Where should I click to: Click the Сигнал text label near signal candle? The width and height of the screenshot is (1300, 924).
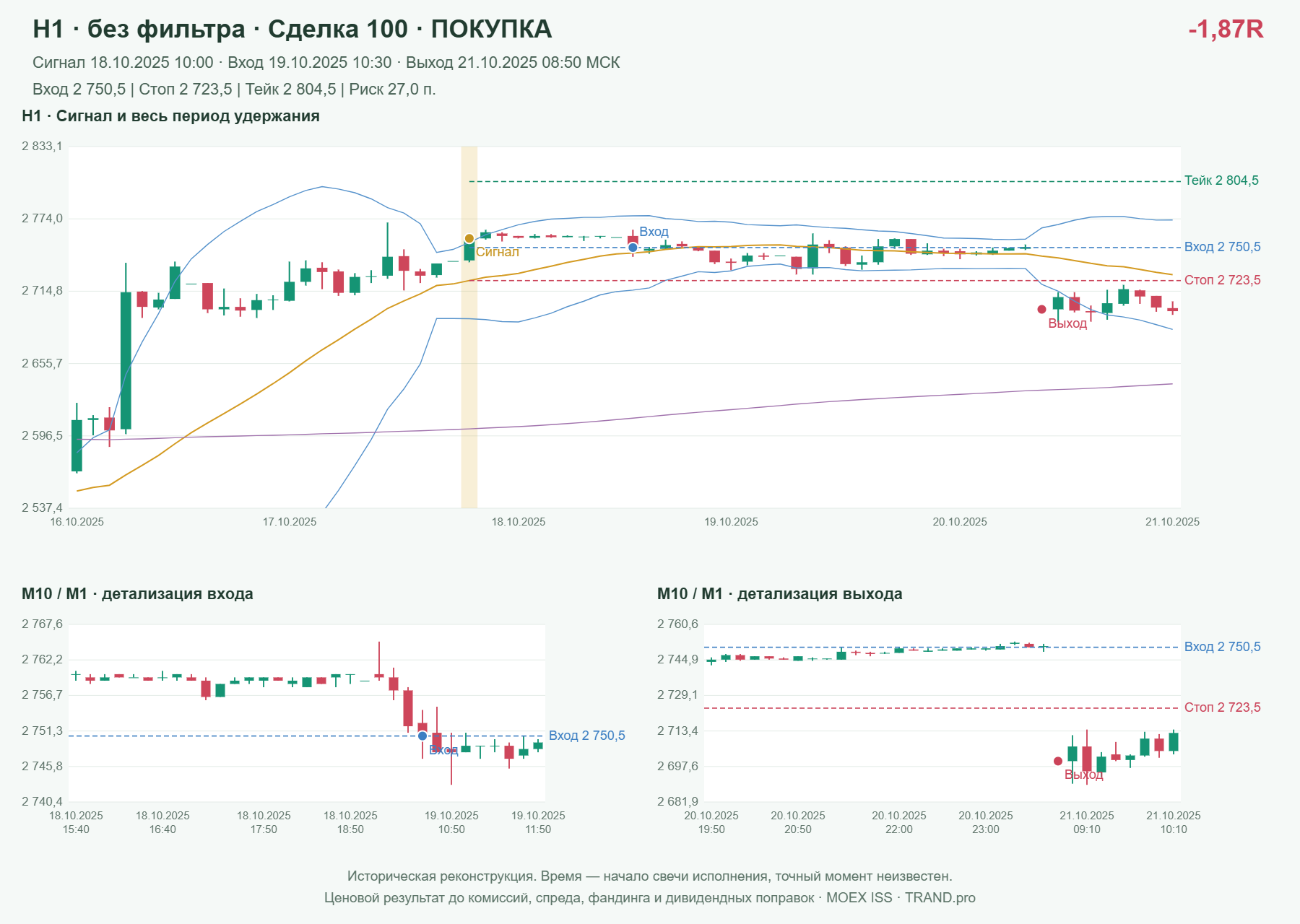tap(498, 252)
